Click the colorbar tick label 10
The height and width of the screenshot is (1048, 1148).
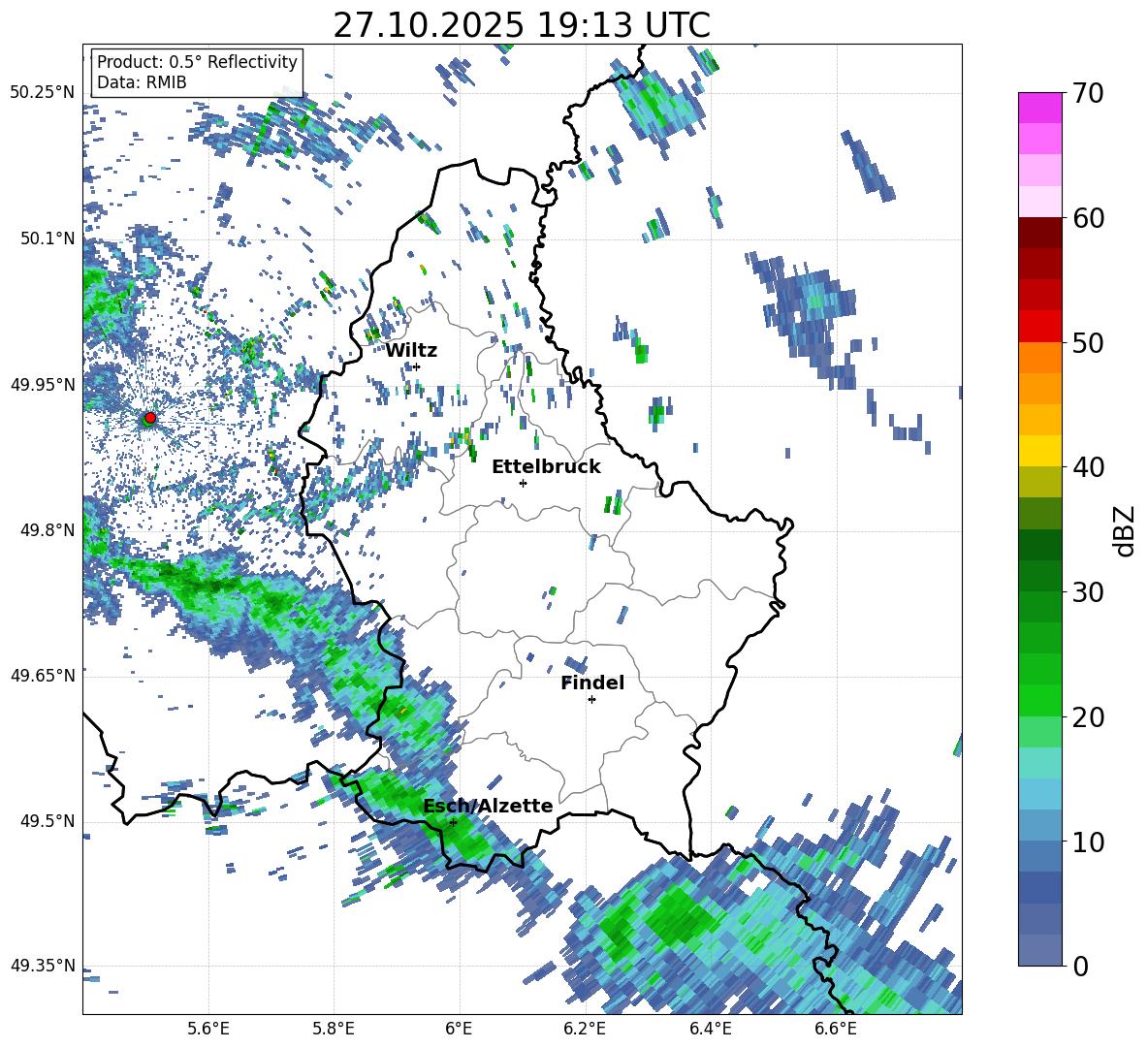coord(1088,842)
